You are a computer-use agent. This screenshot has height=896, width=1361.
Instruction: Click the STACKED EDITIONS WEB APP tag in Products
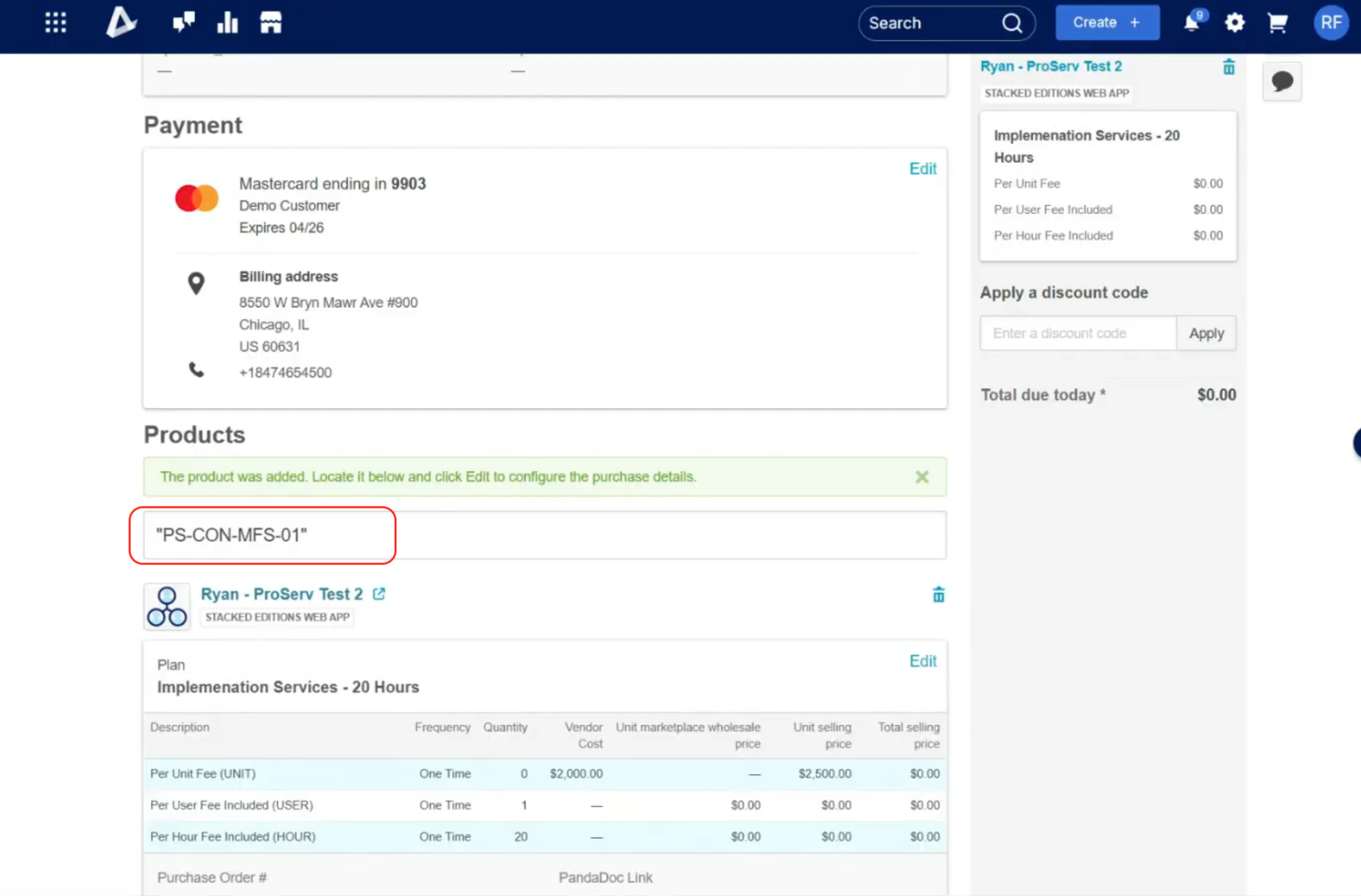click(277, 617)
